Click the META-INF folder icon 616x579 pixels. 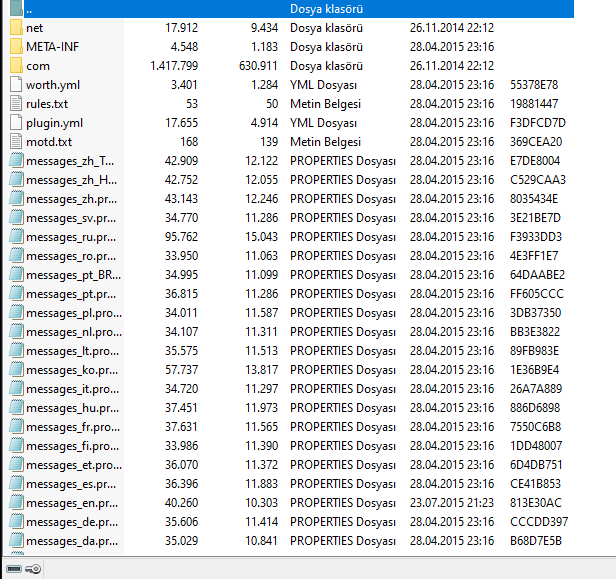click(x=16, y=47)
